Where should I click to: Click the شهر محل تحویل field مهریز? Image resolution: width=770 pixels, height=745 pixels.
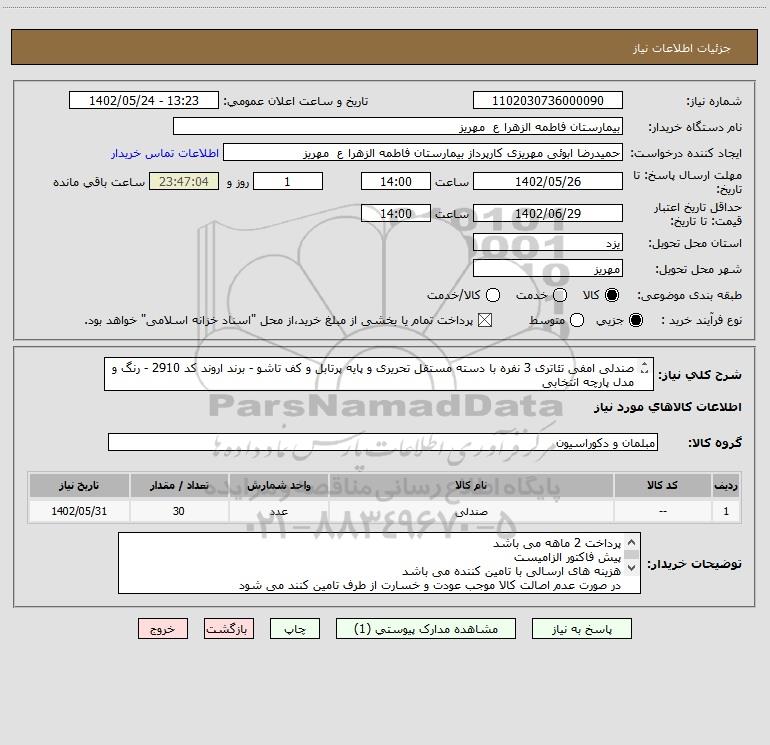click(x=548, y=268)
